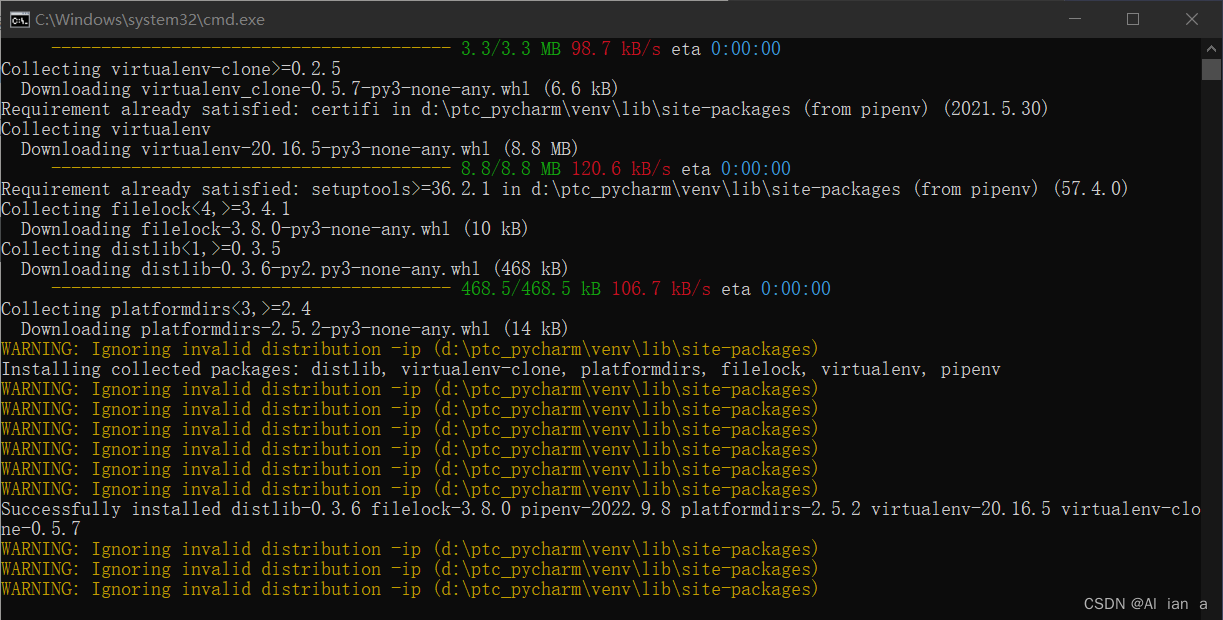The image size is (1223, 620).
Task: Click the title text C:\Windows\system32\cmd.exe
Action: coord(150,19)
